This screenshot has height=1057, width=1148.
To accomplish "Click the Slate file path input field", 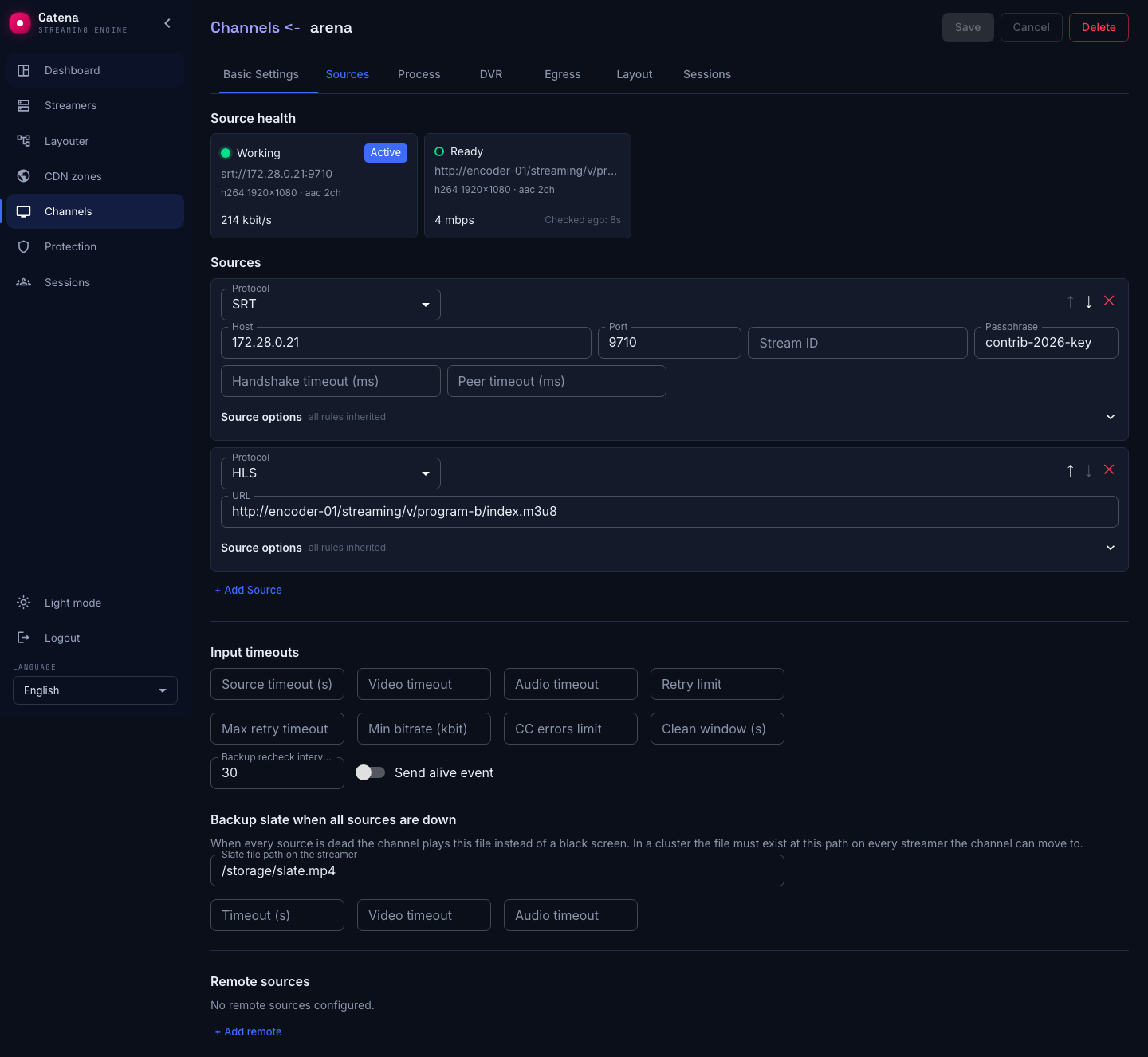I will tap(497, 870).
